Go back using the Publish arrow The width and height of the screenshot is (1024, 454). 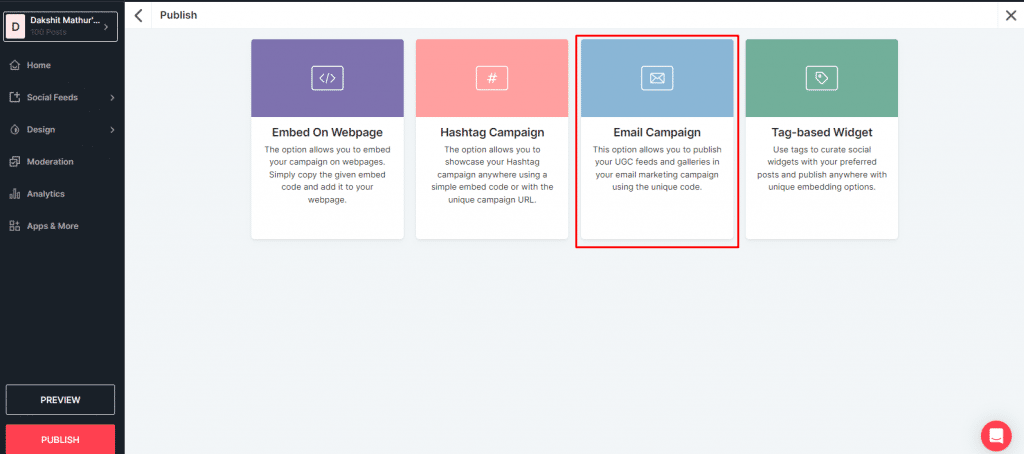pyautogui.click(x=139, y=15)
